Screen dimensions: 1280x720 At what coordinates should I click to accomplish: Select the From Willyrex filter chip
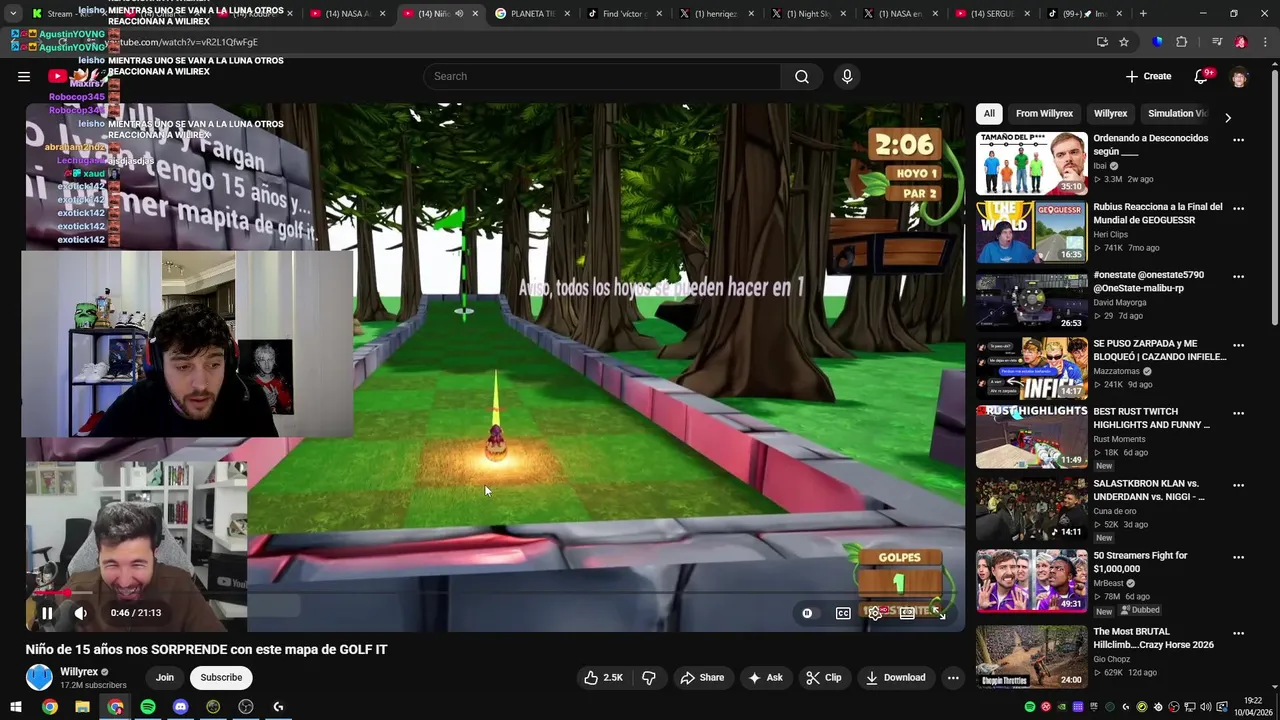click(1044, 113)
